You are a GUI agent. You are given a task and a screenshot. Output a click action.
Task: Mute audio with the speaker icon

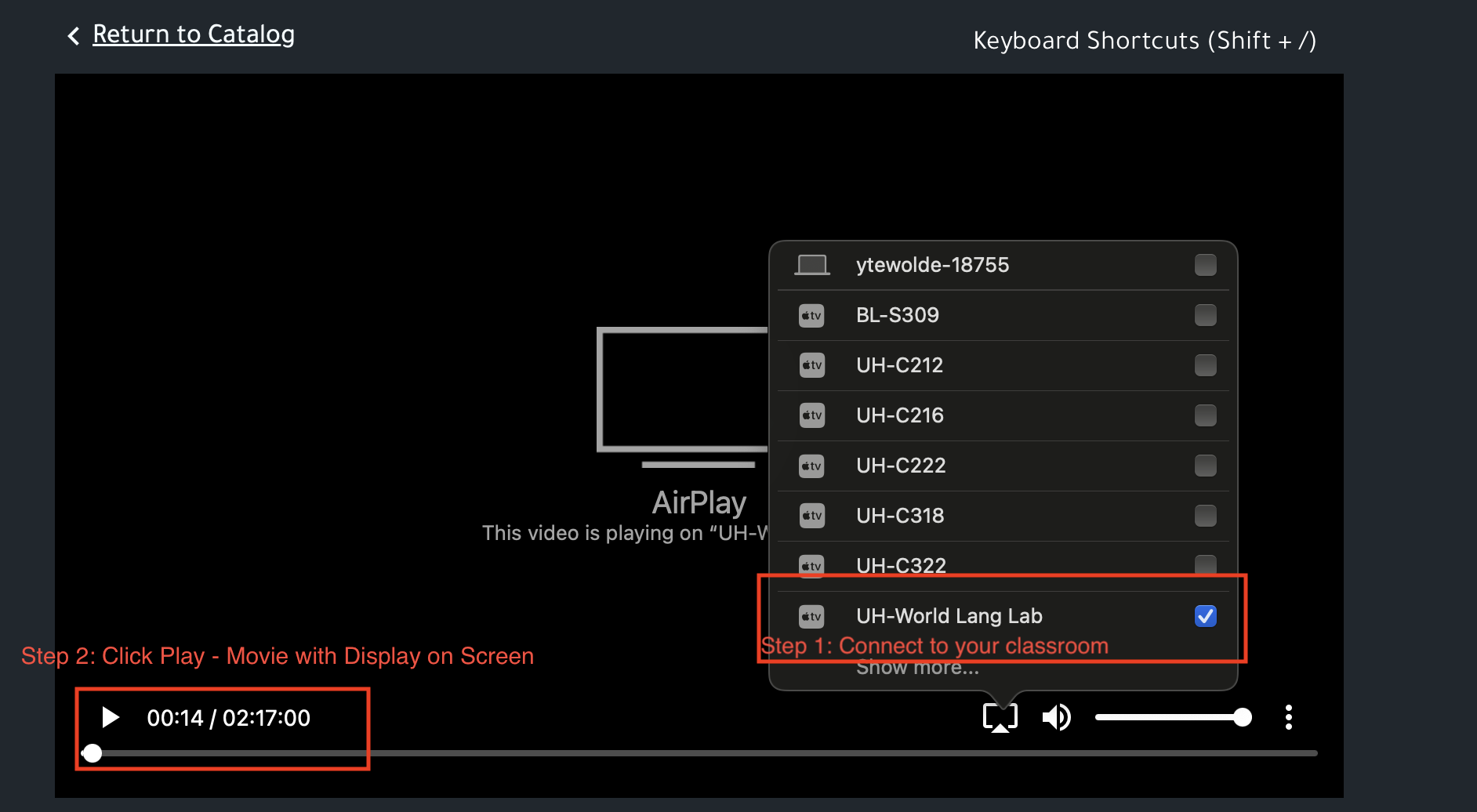(1056, 717)
